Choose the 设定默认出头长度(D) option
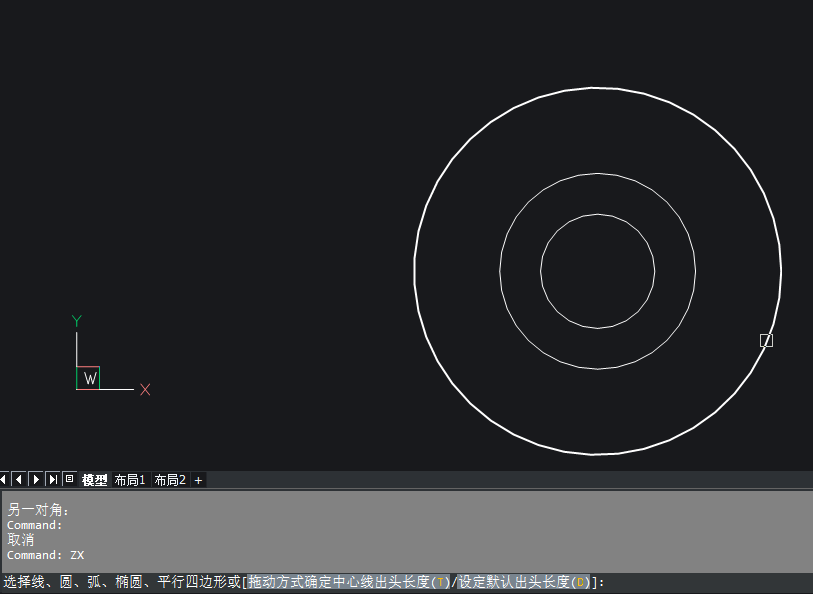This screenshot has height=594, width=813. pos(524,582)
